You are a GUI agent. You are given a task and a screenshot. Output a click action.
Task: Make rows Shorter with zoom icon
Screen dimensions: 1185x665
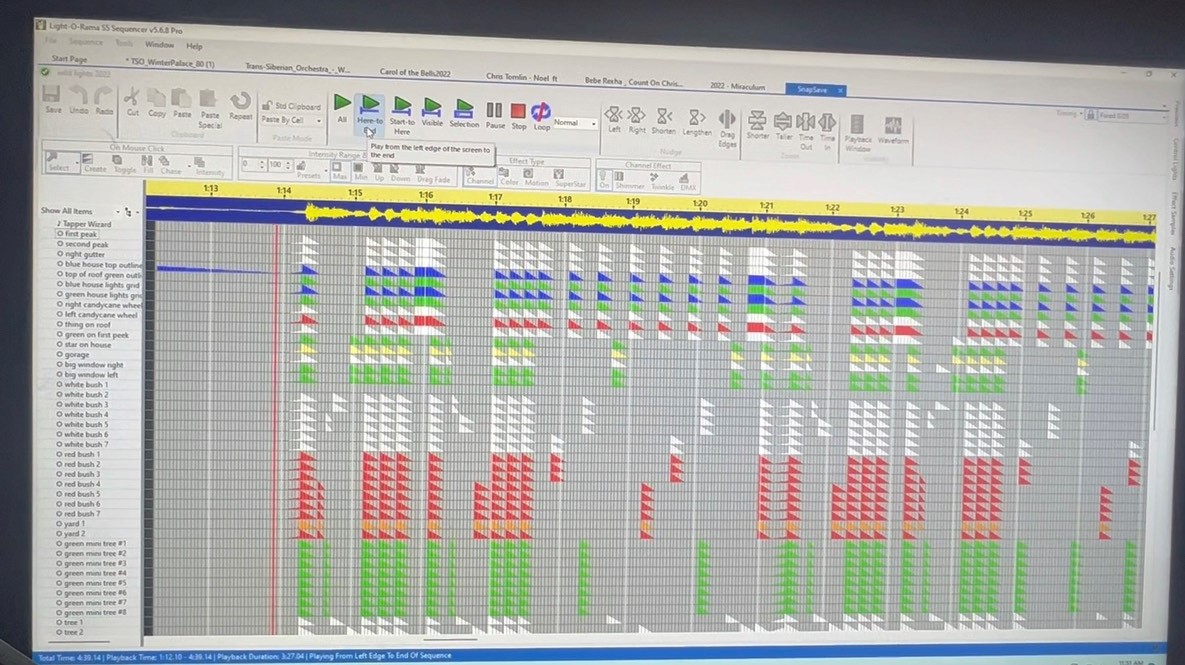coord(757,125)
